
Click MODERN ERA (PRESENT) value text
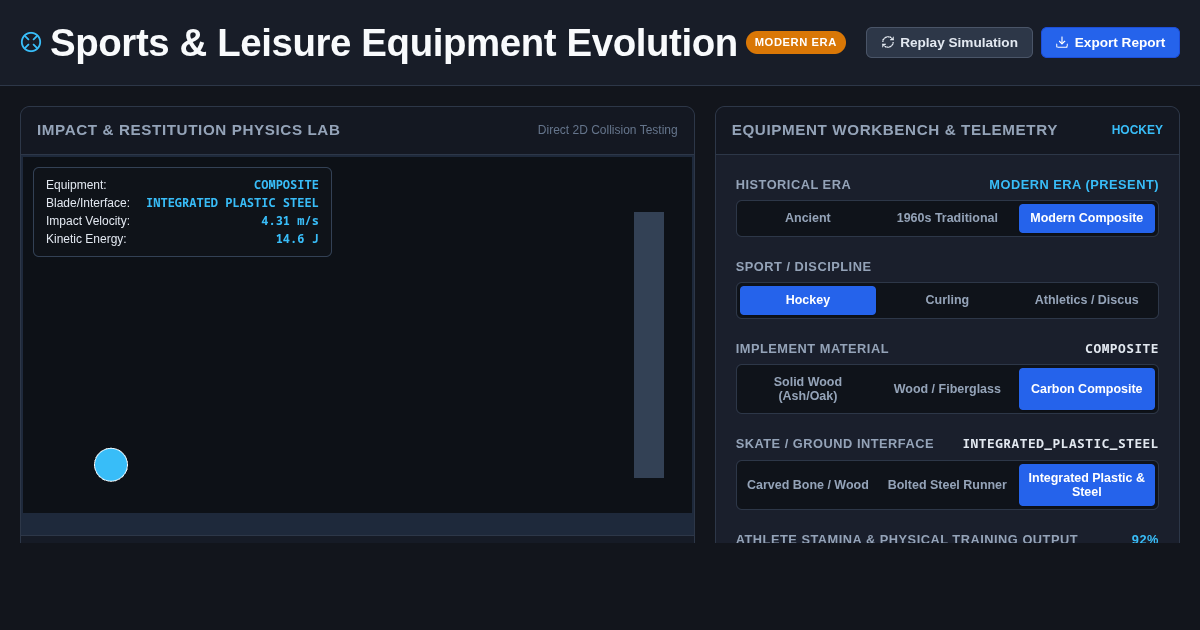point(1074,185)
